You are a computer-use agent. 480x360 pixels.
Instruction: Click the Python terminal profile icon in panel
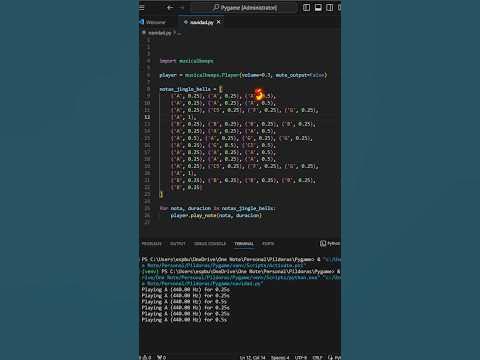point(323,243)
